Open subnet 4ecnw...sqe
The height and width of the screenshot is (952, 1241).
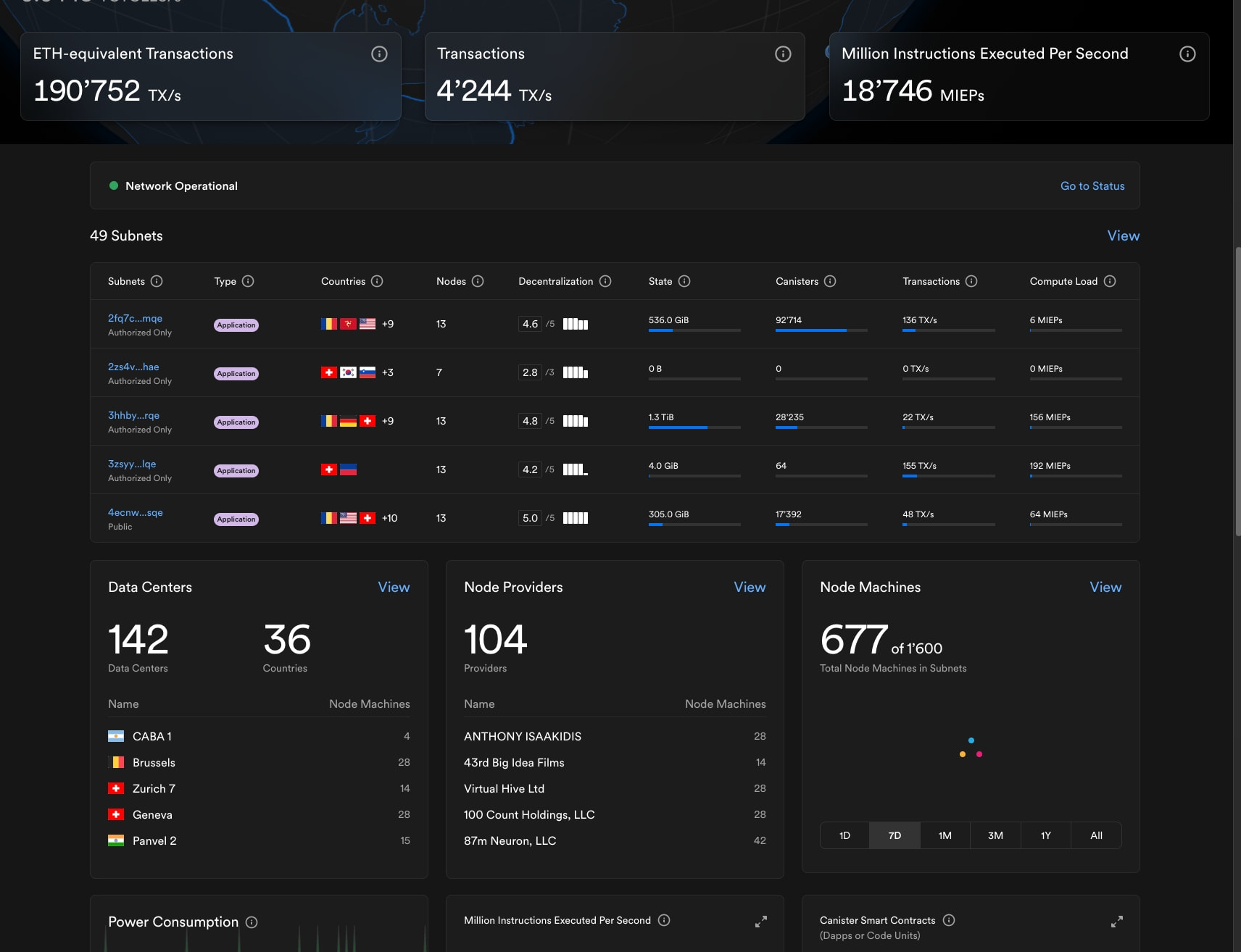(x=136, y=512)
